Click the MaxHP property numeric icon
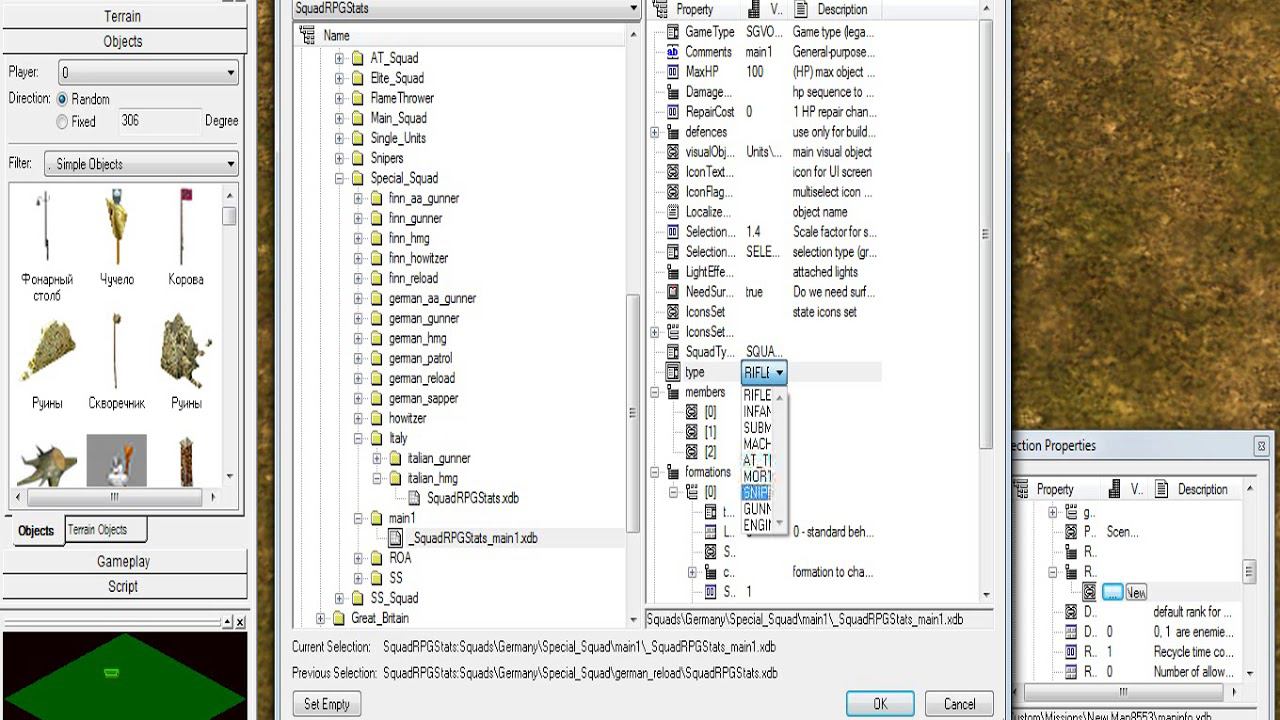The image size is (1280, 720). click(672, 72)
